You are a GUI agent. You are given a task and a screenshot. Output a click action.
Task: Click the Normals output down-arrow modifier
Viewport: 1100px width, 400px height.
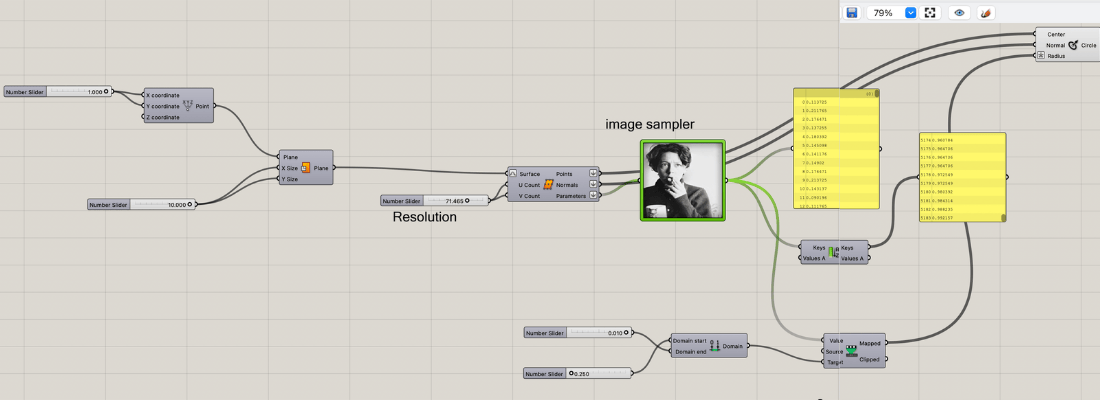[594, 185]
